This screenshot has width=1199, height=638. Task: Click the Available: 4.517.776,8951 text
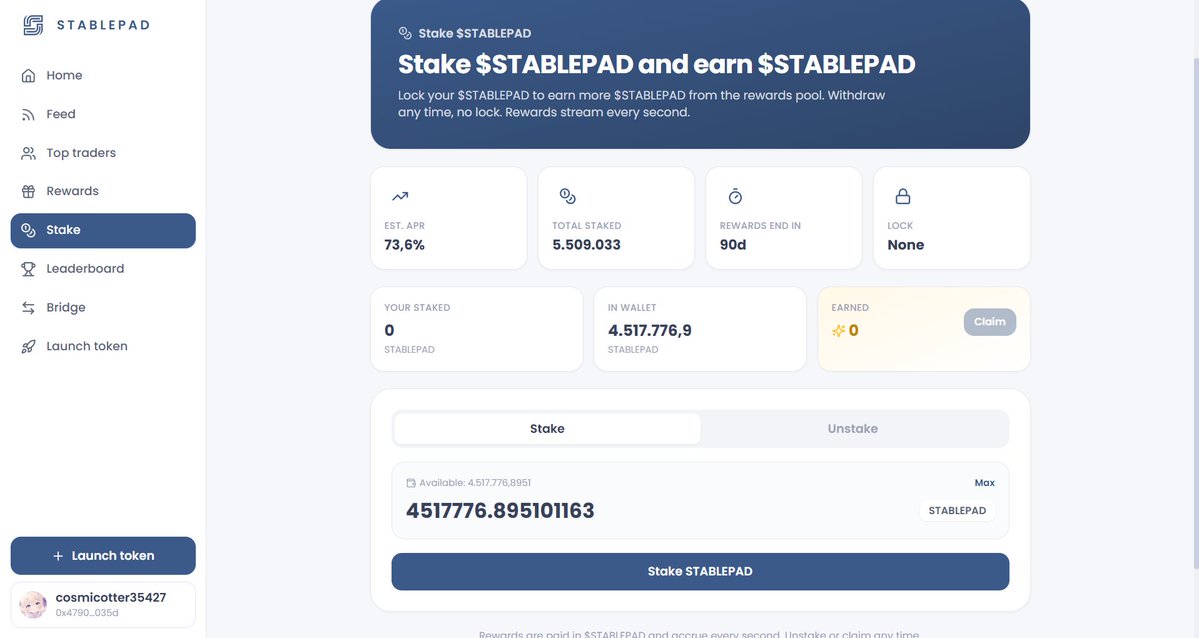[x=475, y=483]
